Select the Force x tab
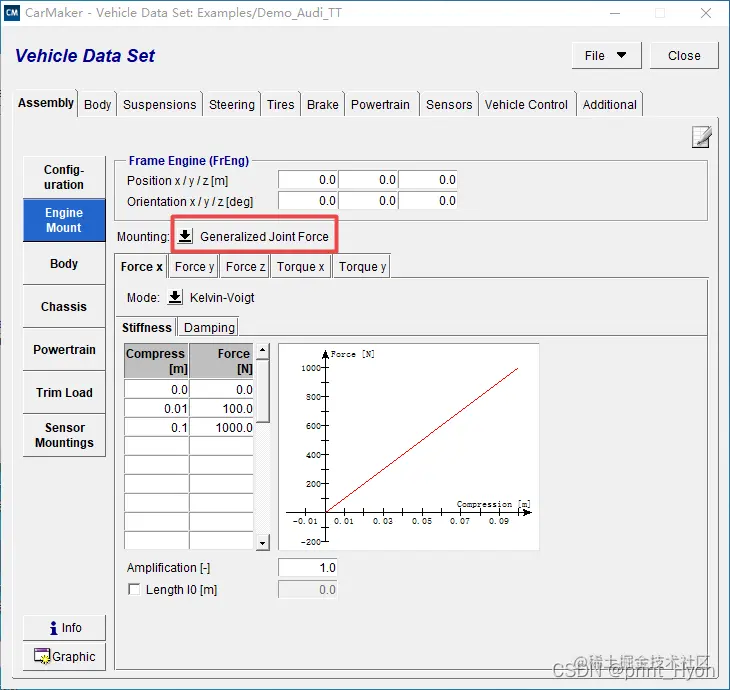This screenshot has width=730, height=690. [x=141, y=266]
